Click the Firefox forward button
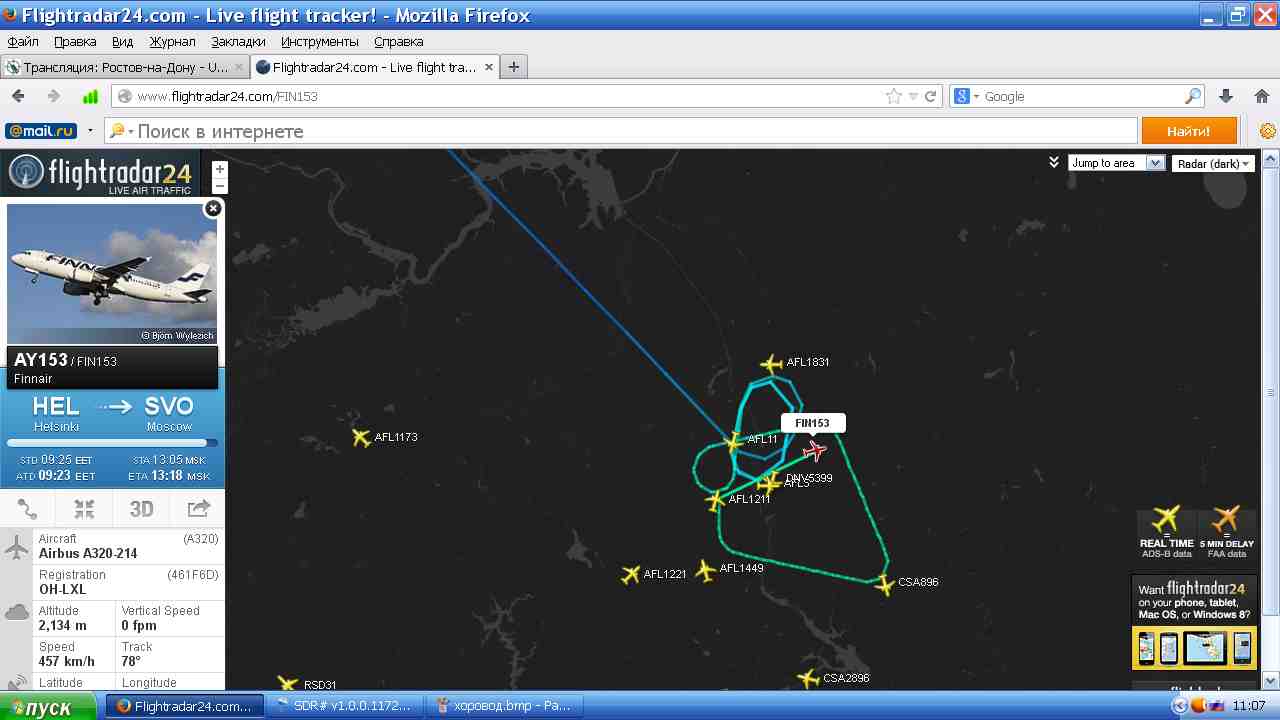Viewport: 1280px width, 720px height. coord(53,97)
